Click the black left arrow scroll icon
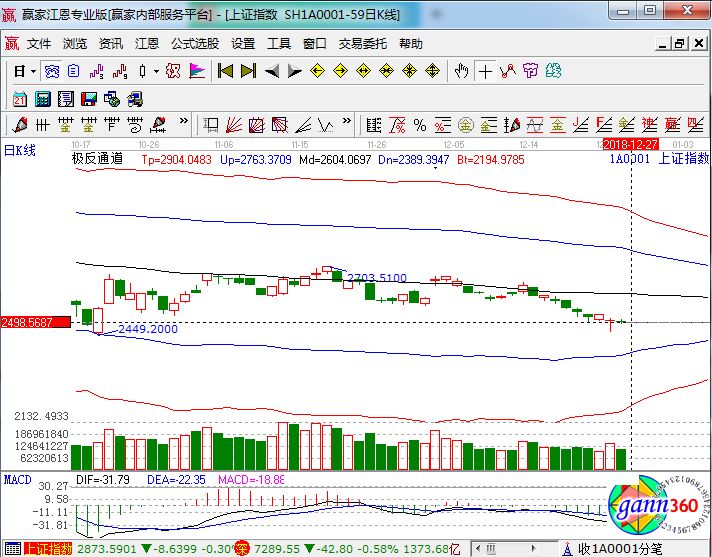The height and width of the screenshot is (557, 712). [x=271, y=71]
